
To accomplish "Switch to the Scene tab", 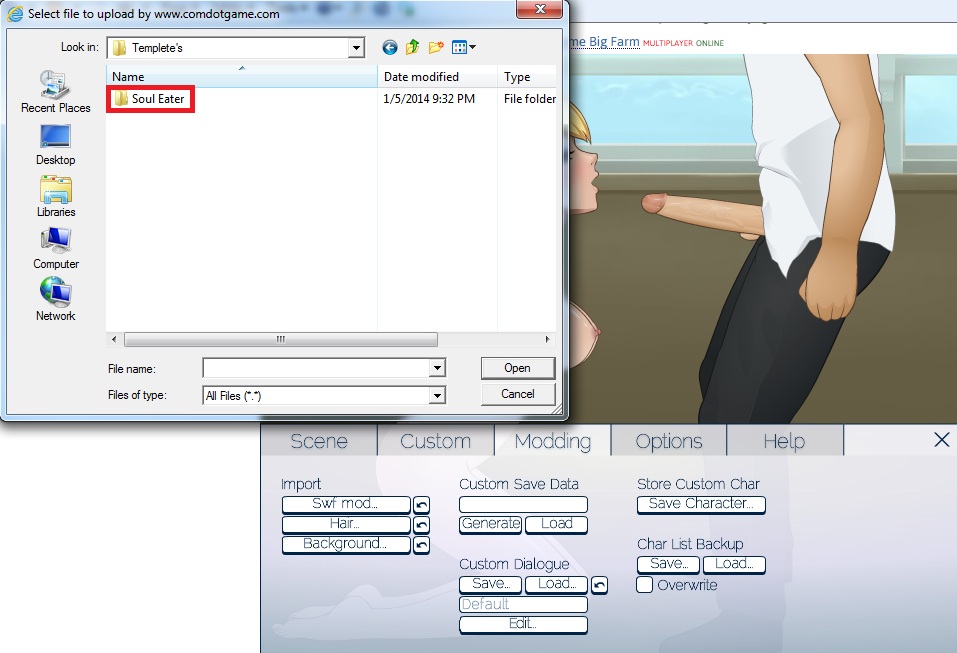I will pyautogui.click(x=319, y=441).
